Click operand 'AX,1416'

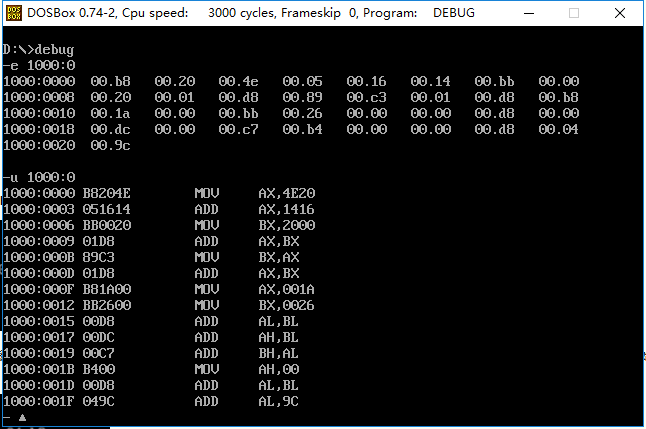[x=287, y=209]
